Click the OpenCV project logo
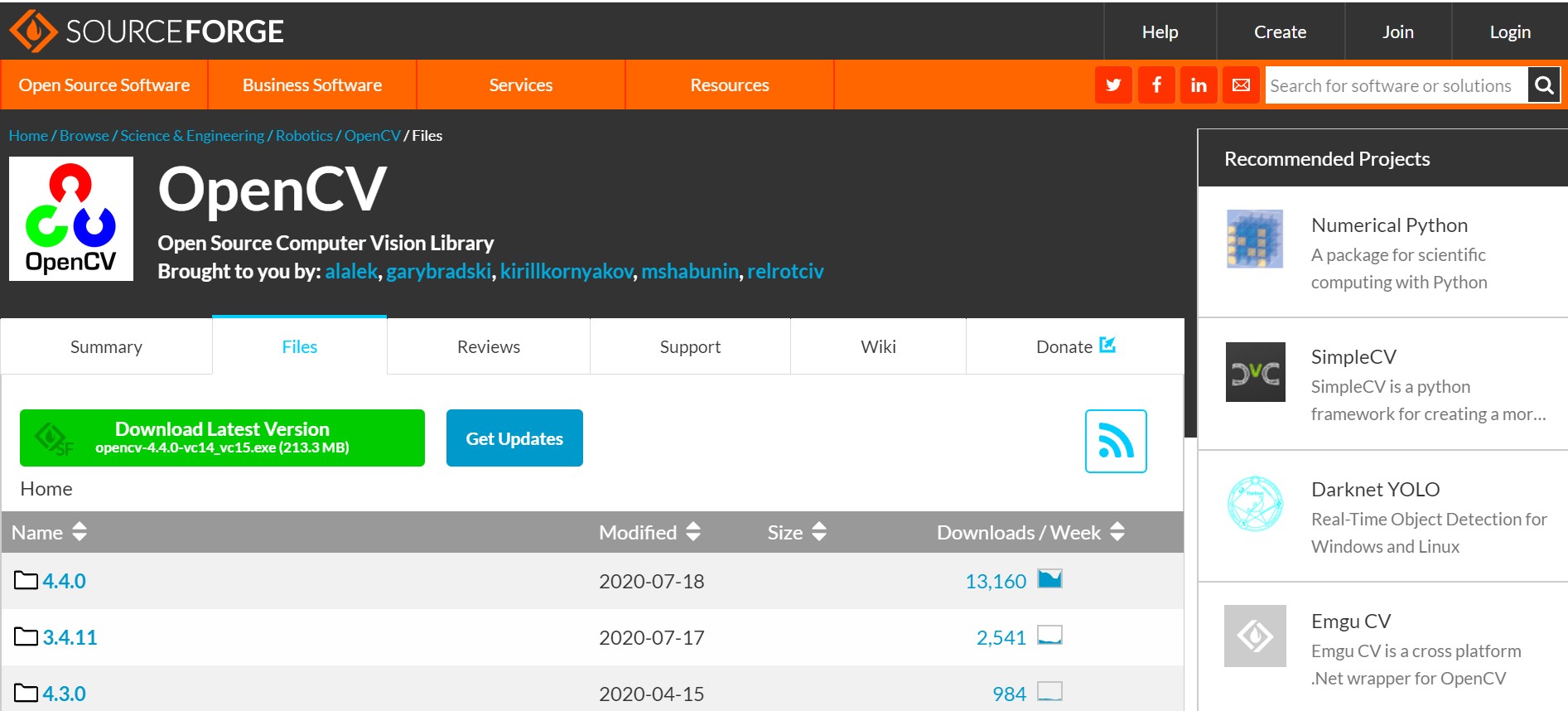Screen dimensions: 1568x711 71,219
